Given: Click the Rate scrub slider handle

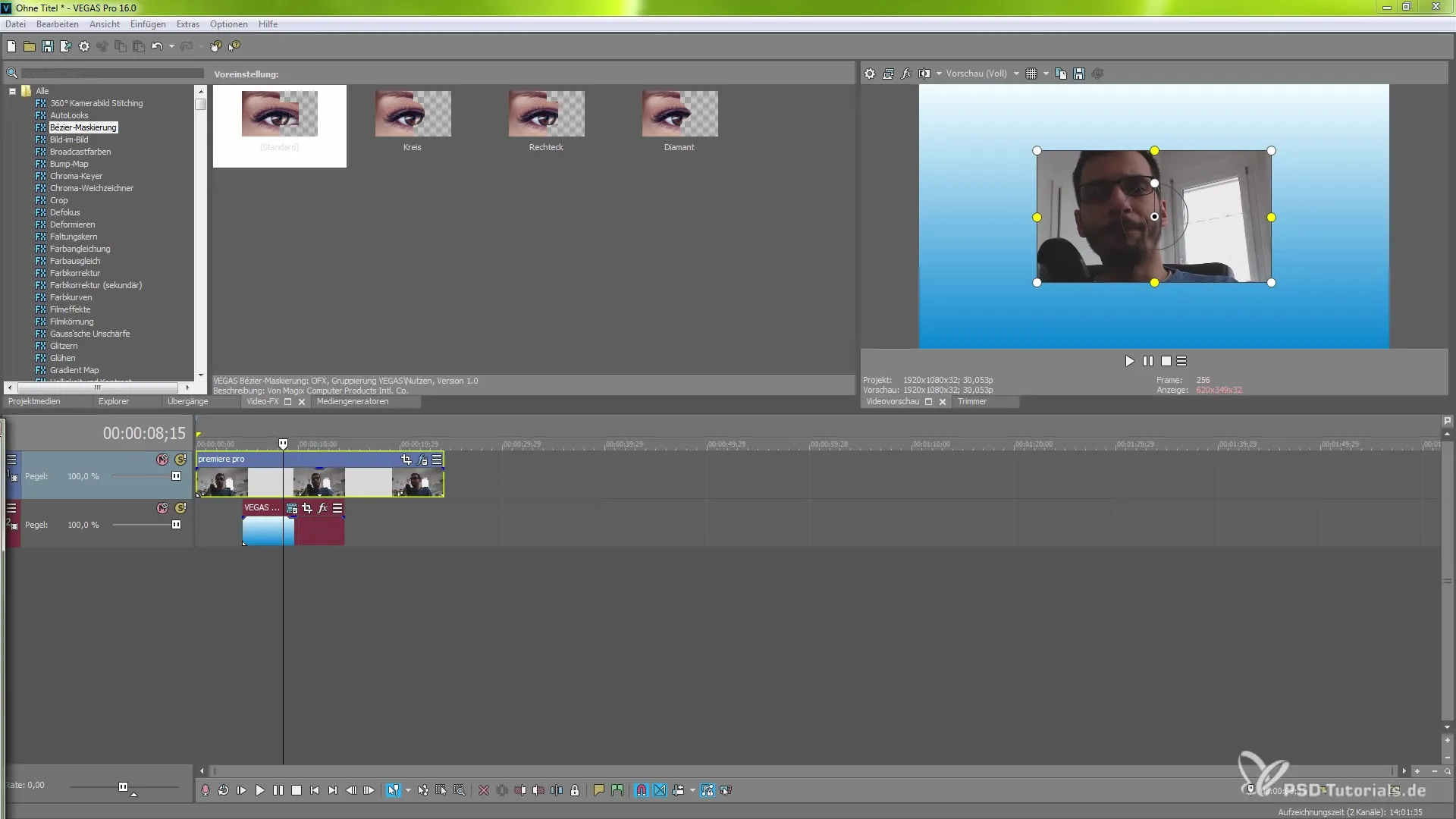Looking at the screenshot, I should pos(123,787).
